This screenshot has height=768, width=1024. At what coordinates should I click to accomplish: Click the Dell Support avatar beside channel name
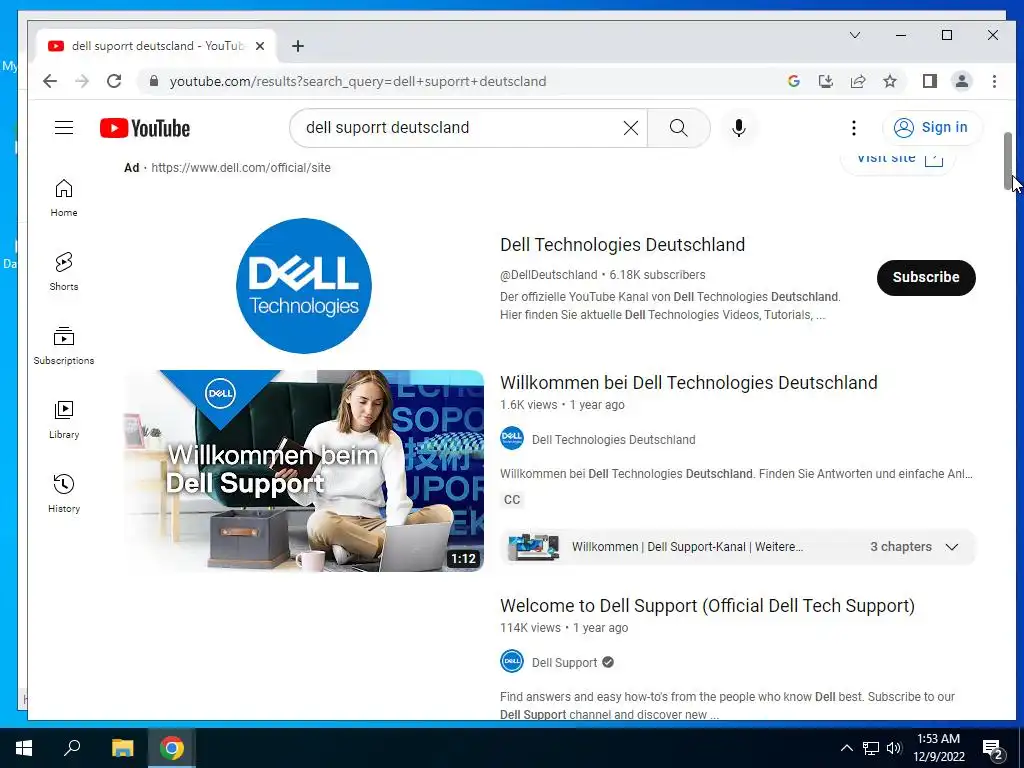(512, 661)
